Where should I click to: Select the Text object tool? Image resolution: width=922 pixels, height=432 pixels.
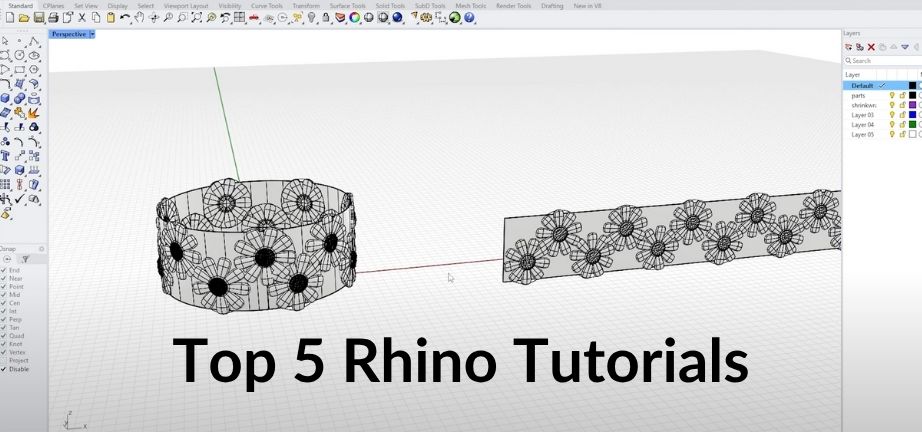point(5,156)
